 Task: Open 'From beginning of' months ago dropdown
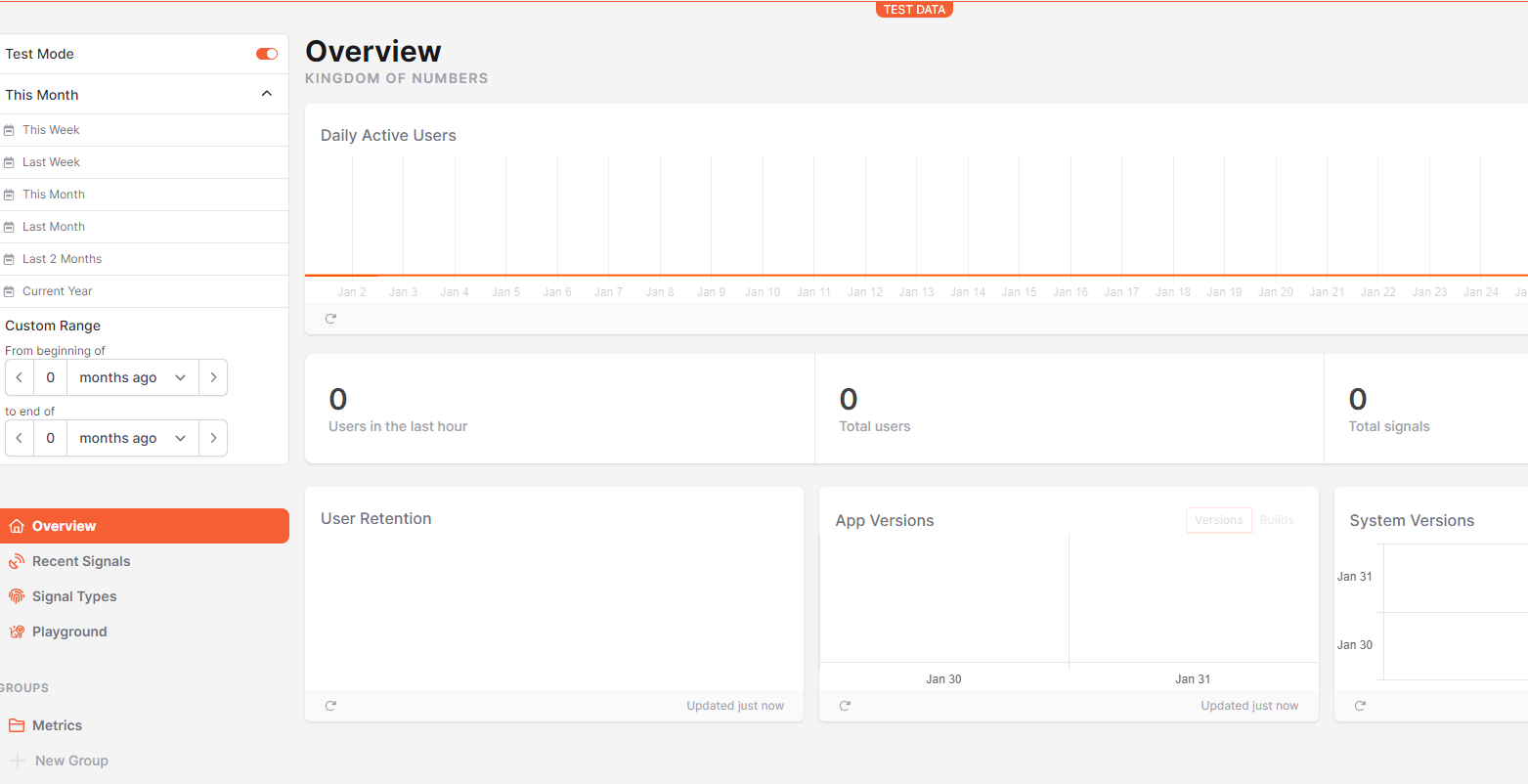pos(133,377)
